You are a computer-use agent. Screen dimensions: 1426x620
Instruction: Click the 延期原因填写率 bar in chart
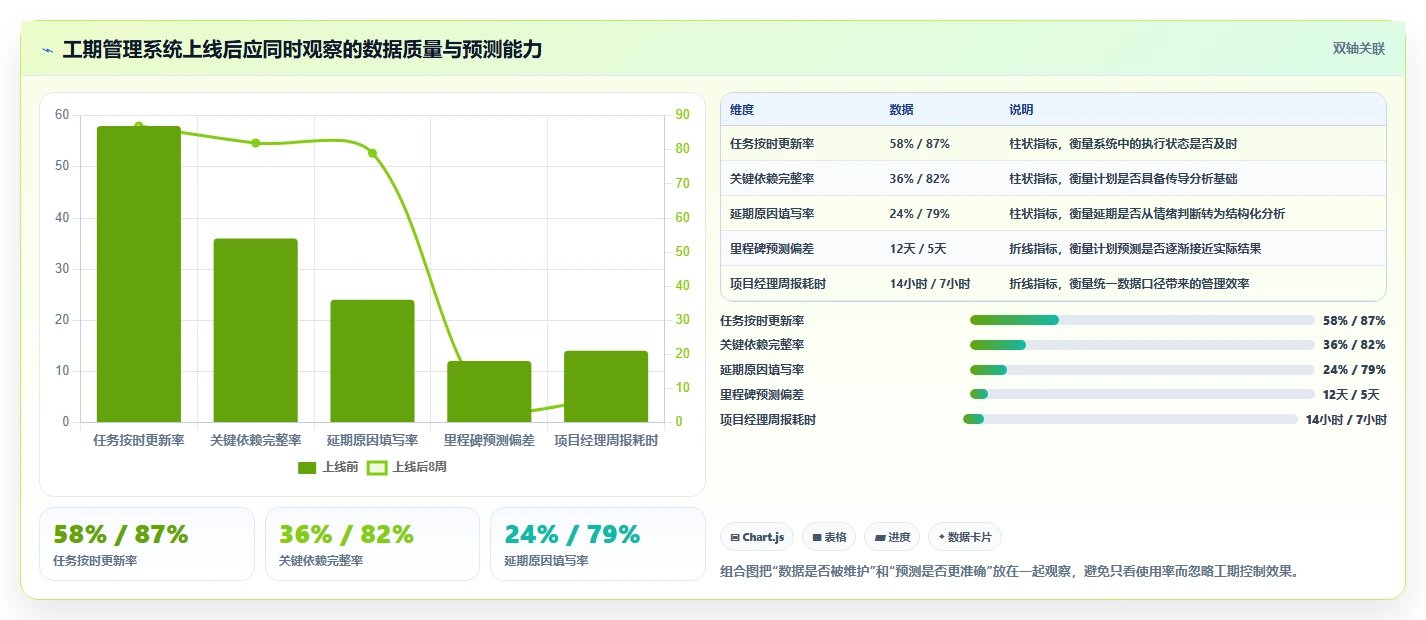click(x=373, y=361)
